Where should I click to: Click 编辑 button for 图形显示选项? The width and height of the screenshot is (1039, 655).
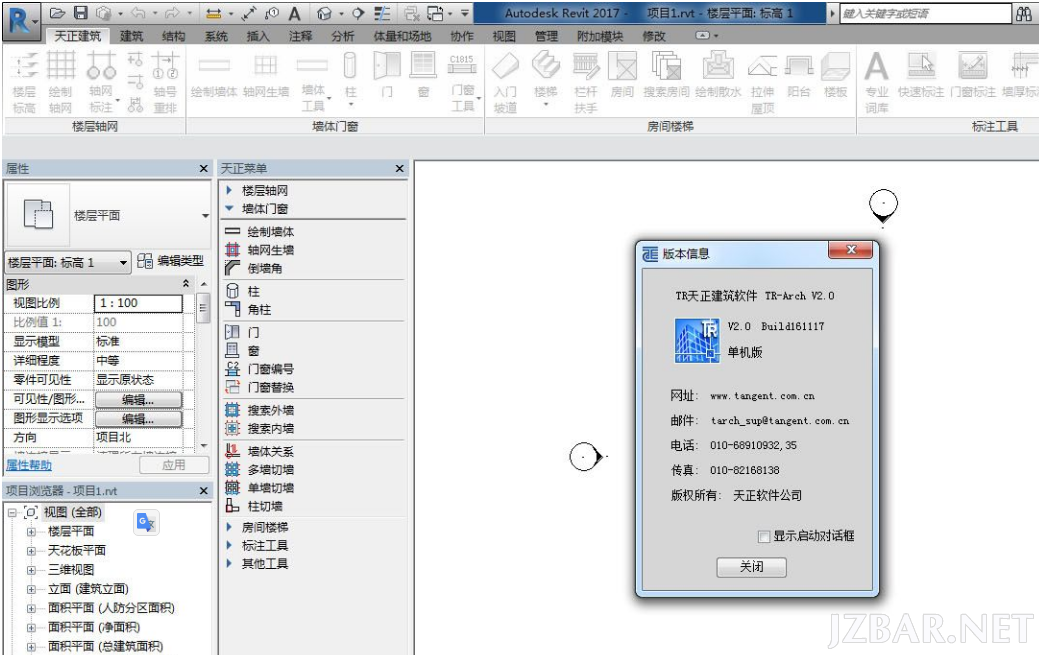coord(138,419)
